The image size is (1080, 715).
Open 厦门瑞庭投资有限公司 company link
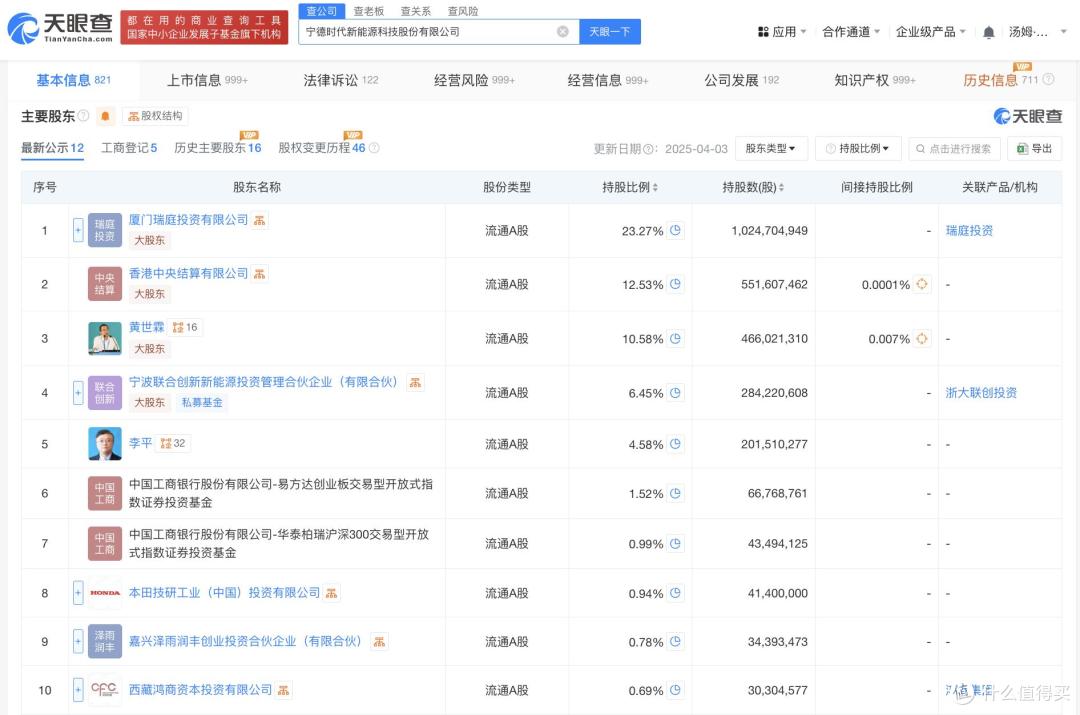tap(188, 220)
